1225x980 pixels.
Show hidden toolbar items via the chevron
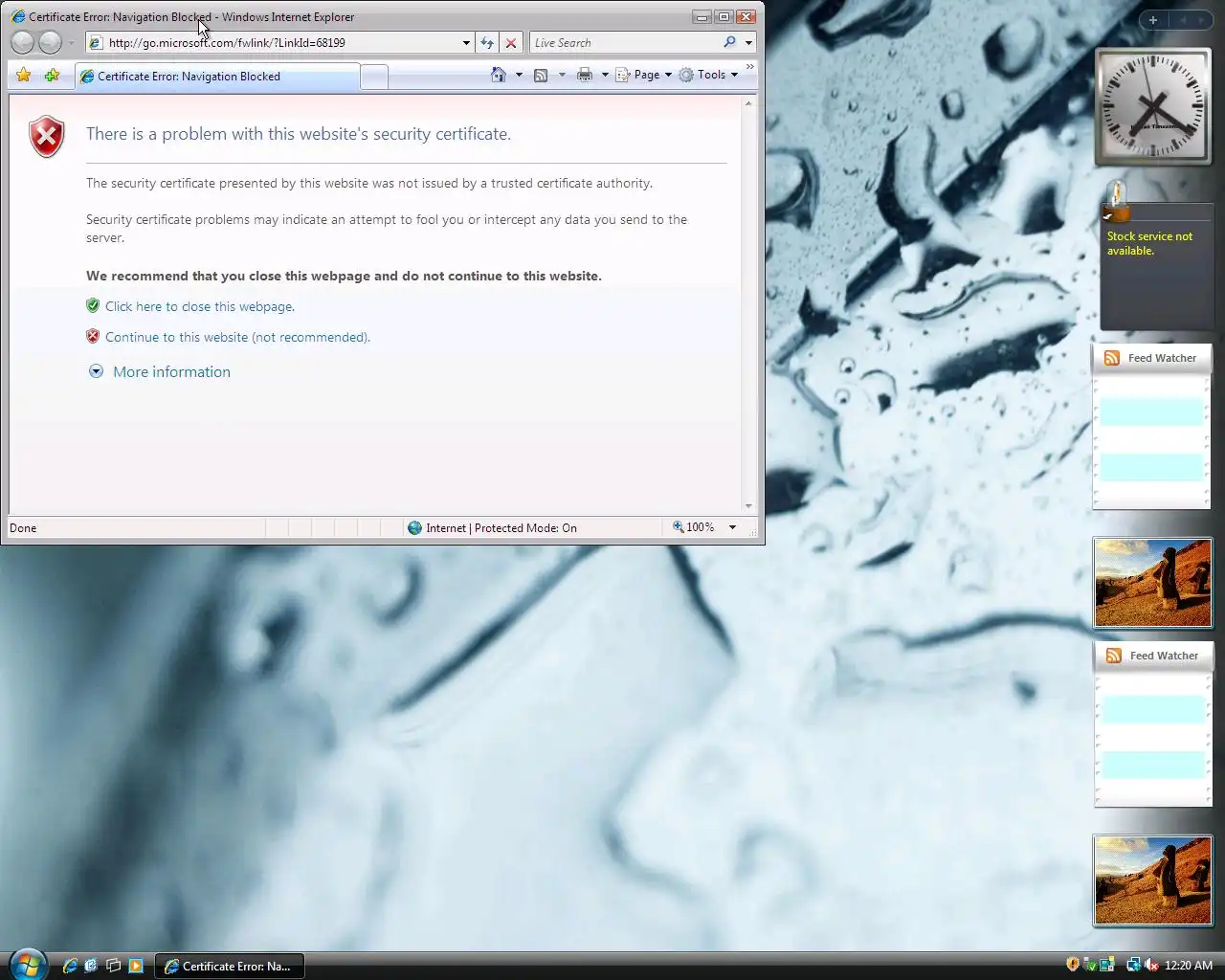tap(750, 67)
